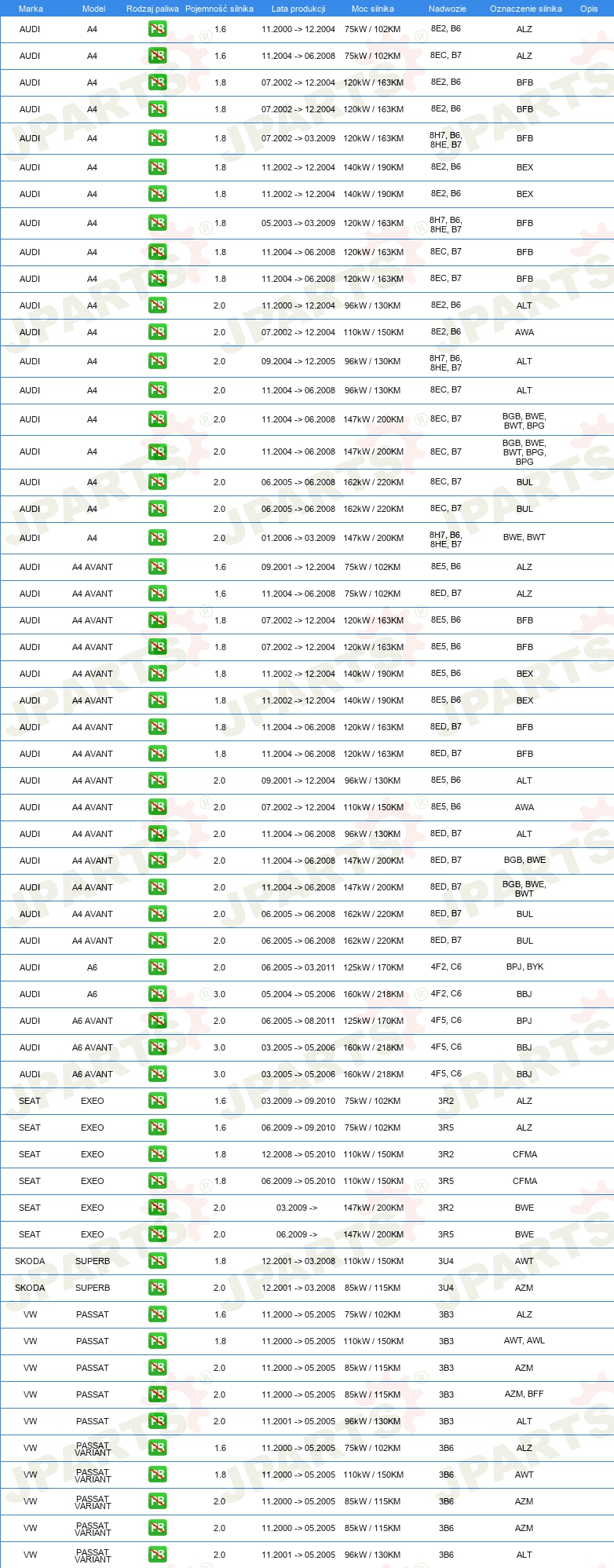Click 'A6' model in the 3.0 4F2 row

pyautogui.click(x=92, y=994)
